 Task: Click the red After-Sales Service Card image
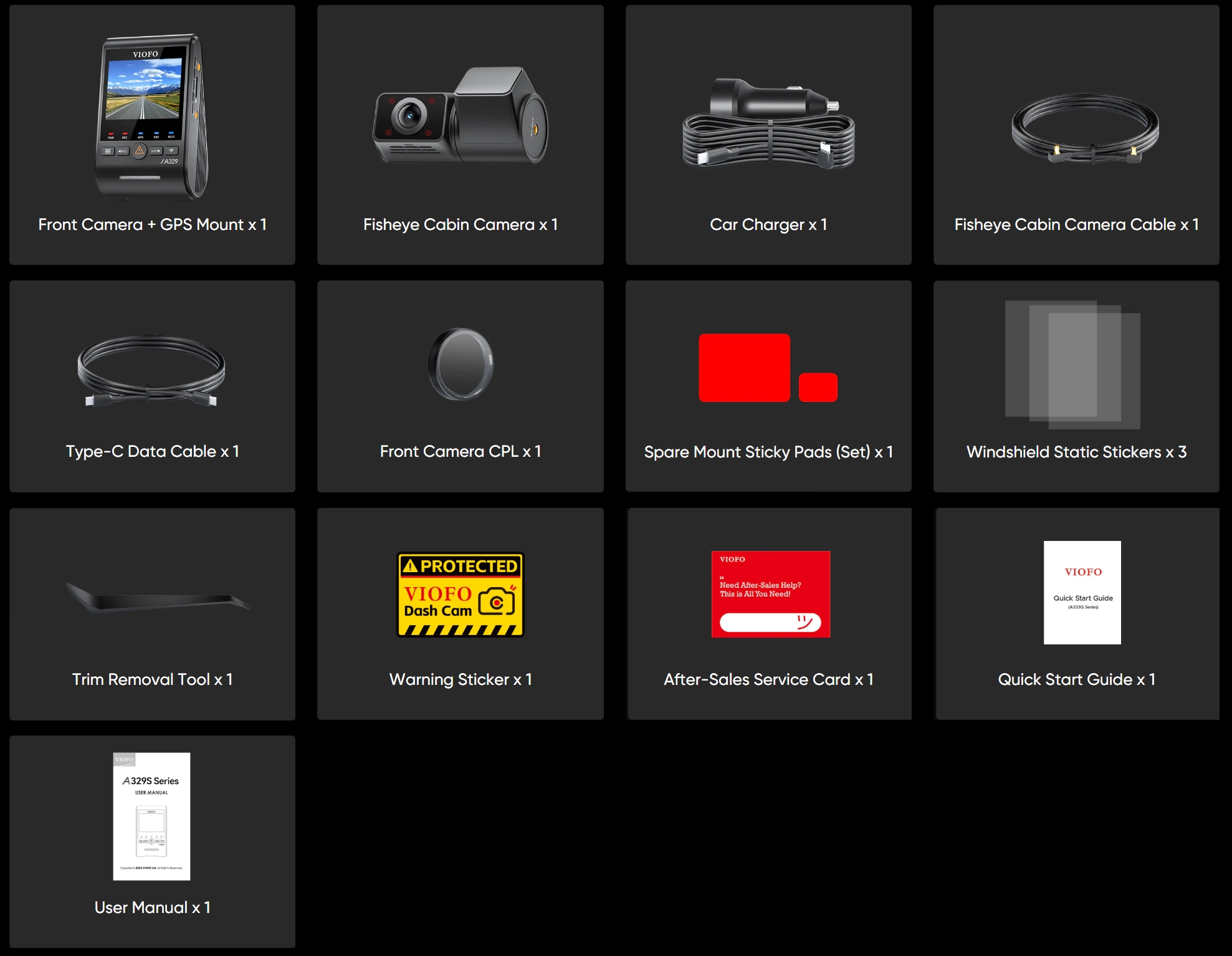coord(770,593)
